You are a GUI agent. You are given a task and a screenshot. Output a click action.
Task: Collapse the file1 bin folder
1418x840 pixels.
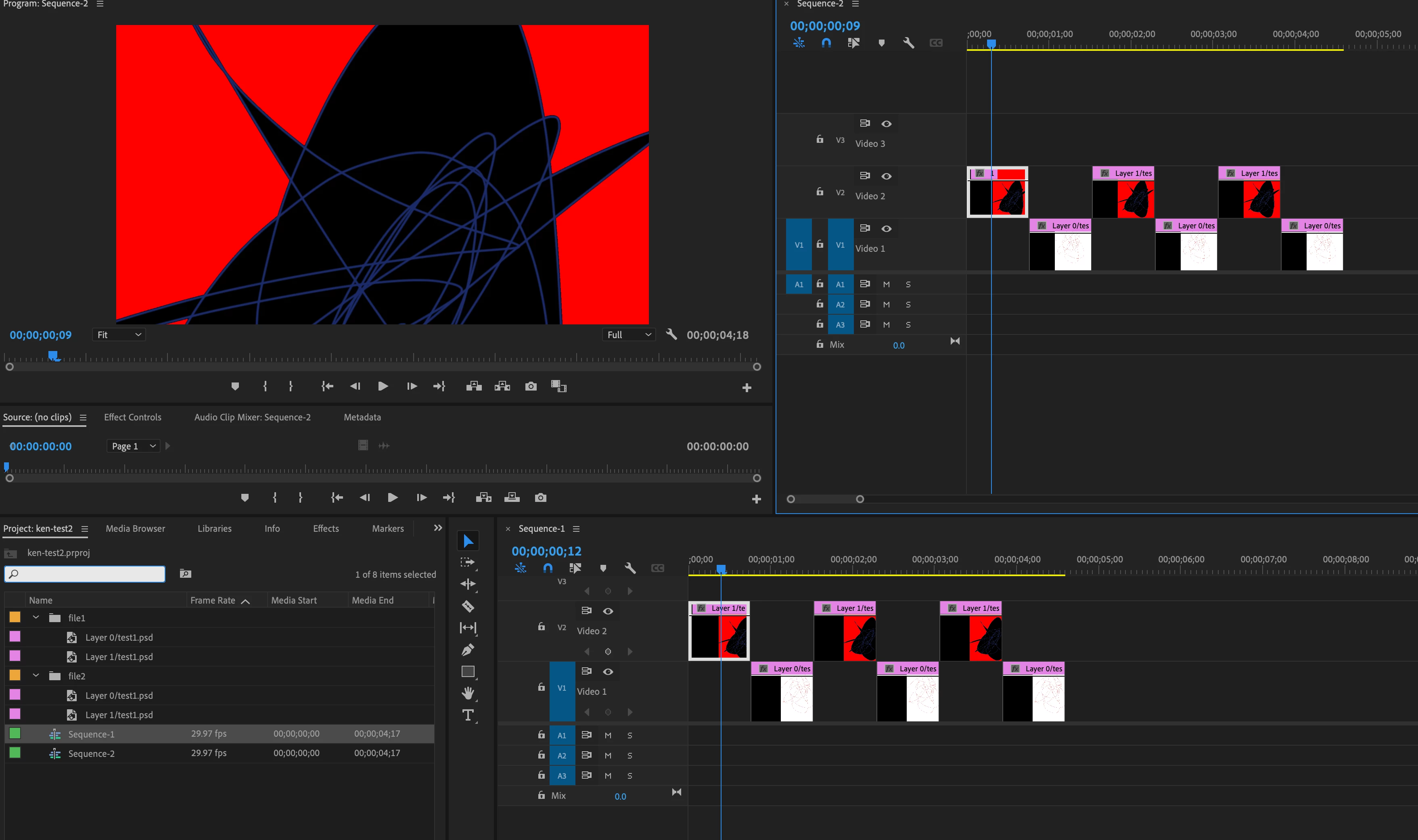36,618
